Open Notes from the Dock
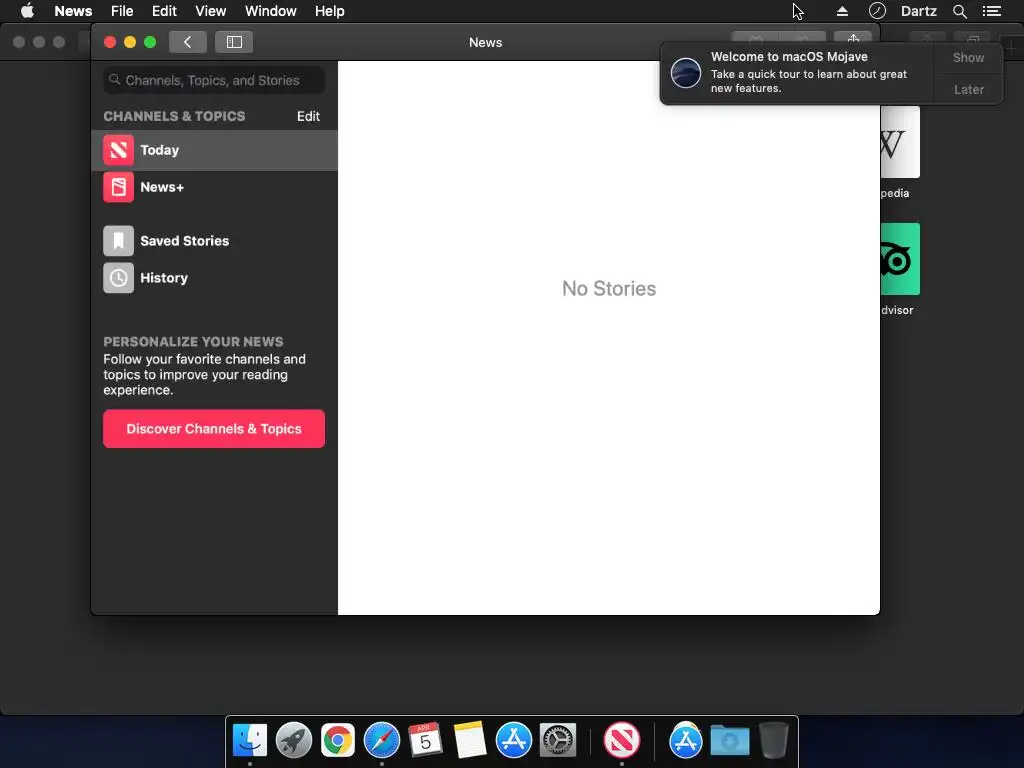This screenshot has height=768, width=1024. [470, 741]
